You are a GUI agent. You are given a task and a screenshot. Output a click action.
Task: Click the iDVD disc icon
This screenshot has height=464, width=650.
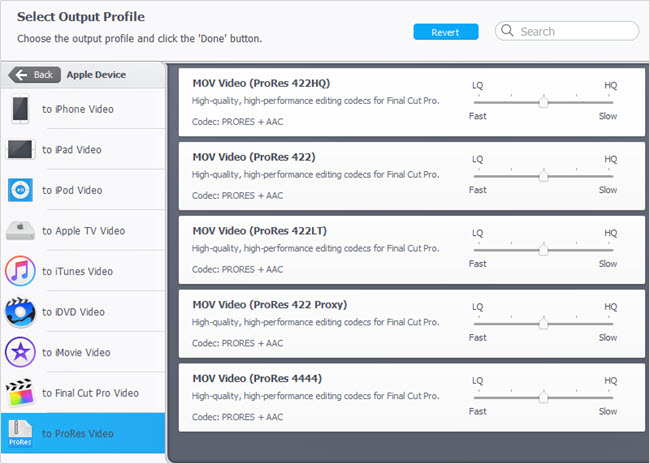pos(20,312)
